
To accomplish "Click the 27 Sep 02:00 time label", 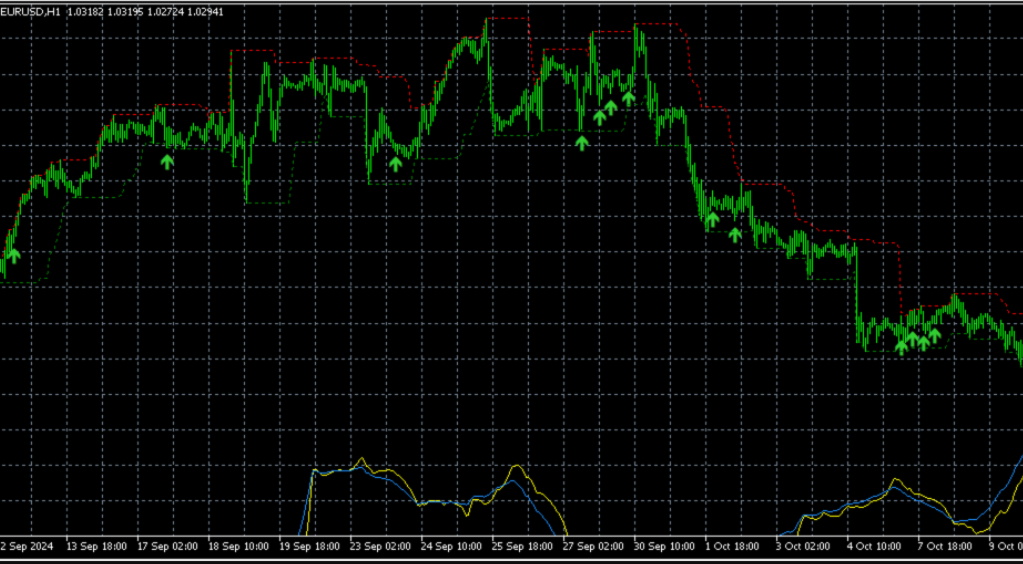I will click(x=593, y=546).
